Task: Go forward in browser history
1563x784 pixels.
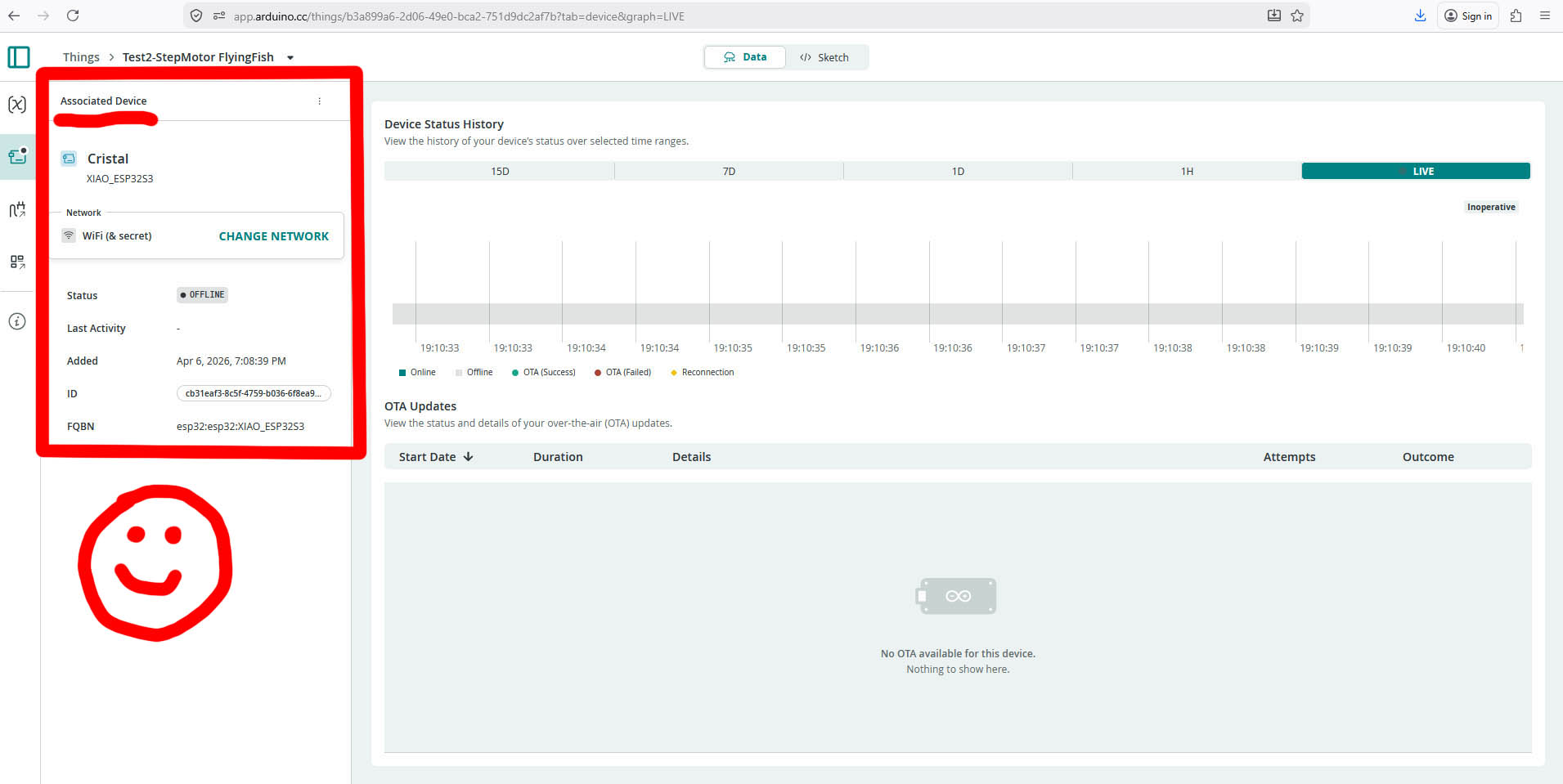Action: [x=43, y=16]
